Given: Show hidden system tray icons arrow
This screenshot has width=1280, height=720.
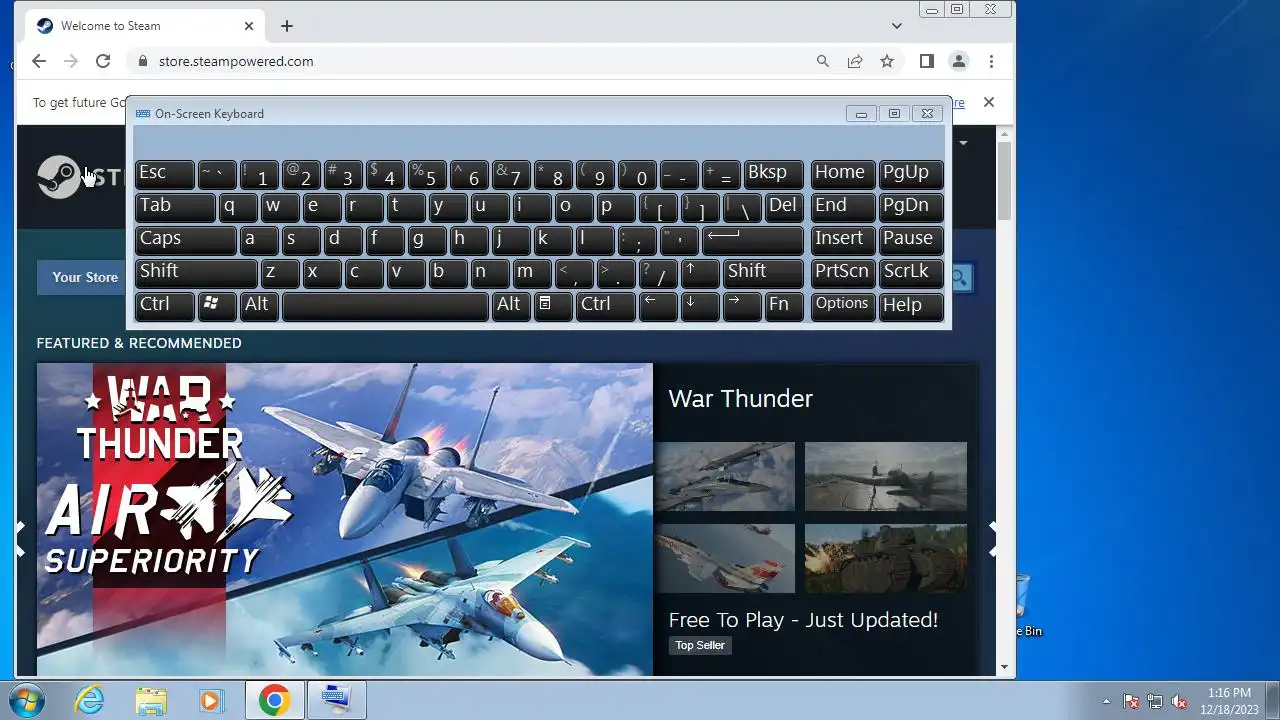Looking at the screenshot, I should click(x=1106, y=702).
